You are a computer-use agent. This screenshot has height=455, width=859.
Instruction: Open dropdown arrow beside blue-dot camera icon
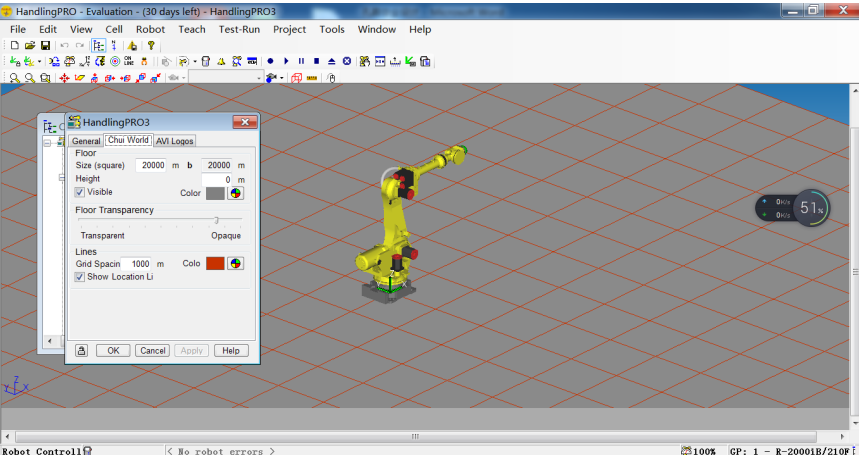(x=282, y=78)
